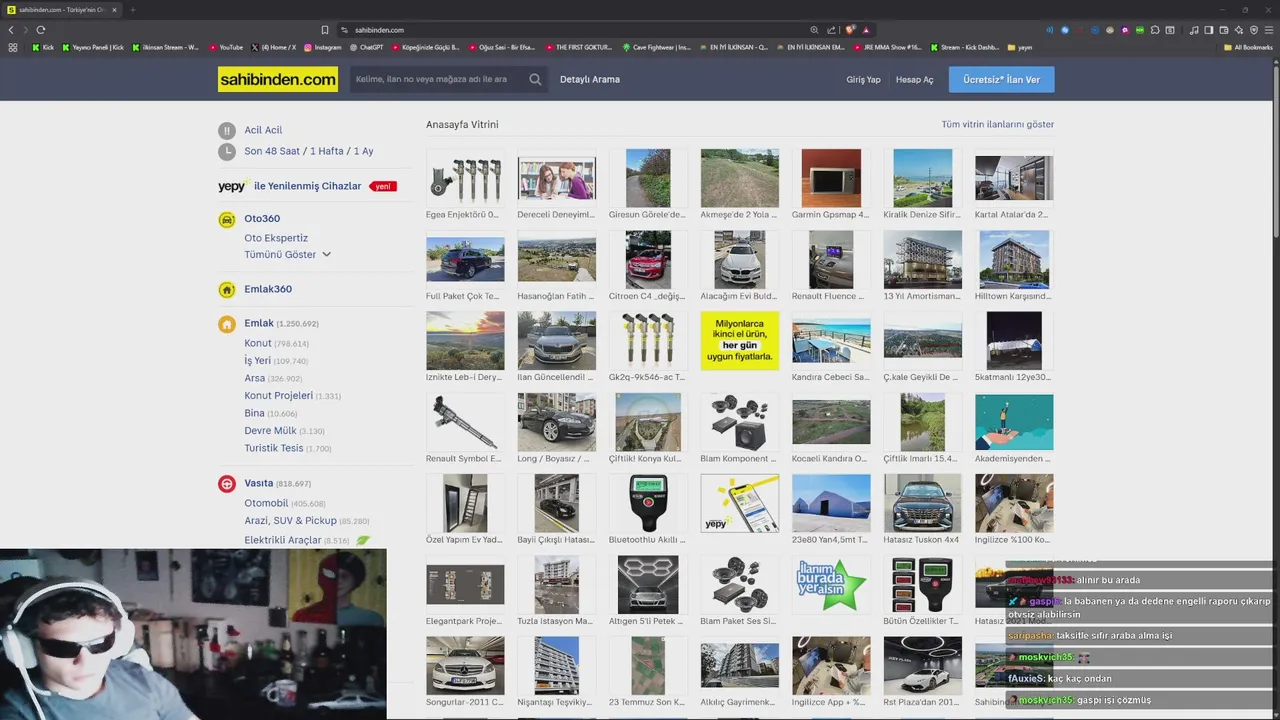Screen dimensions: 1280x720
Task: Open the Arsa category
Action: pyautogui.click(x=255, y=378)
